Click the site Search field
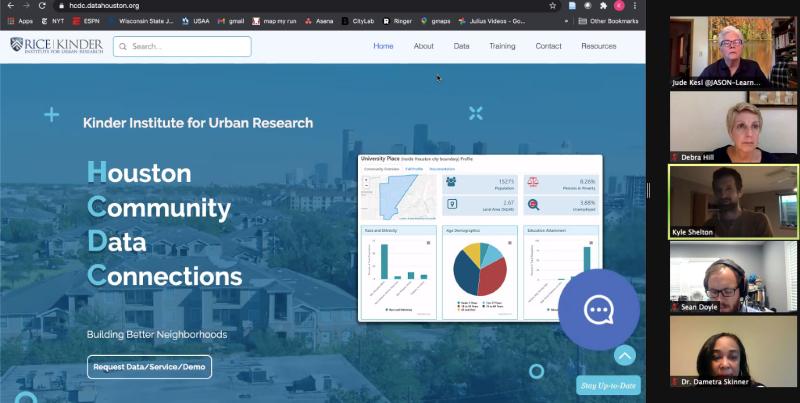Screen dimensions: 800x403 [182, 46]
